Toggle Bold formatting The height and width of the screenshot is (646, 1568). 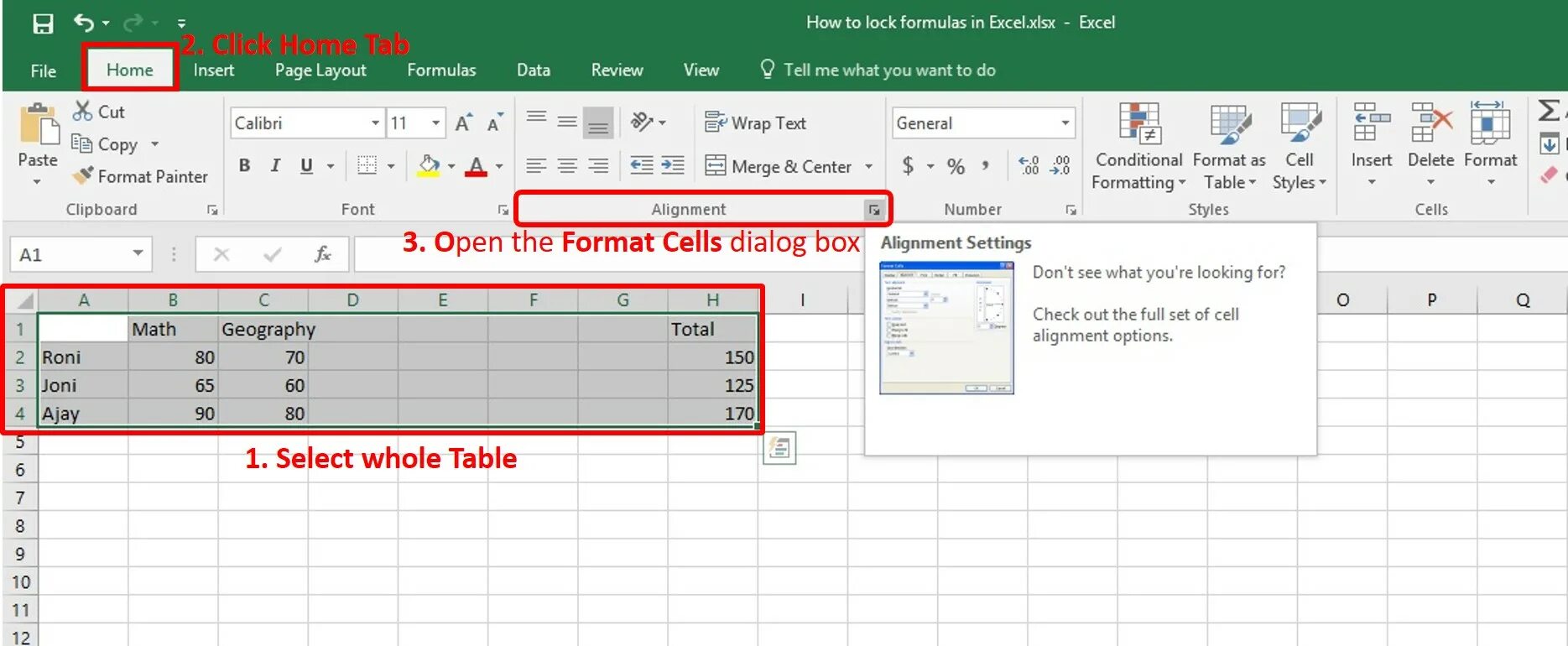coord(244,165)
